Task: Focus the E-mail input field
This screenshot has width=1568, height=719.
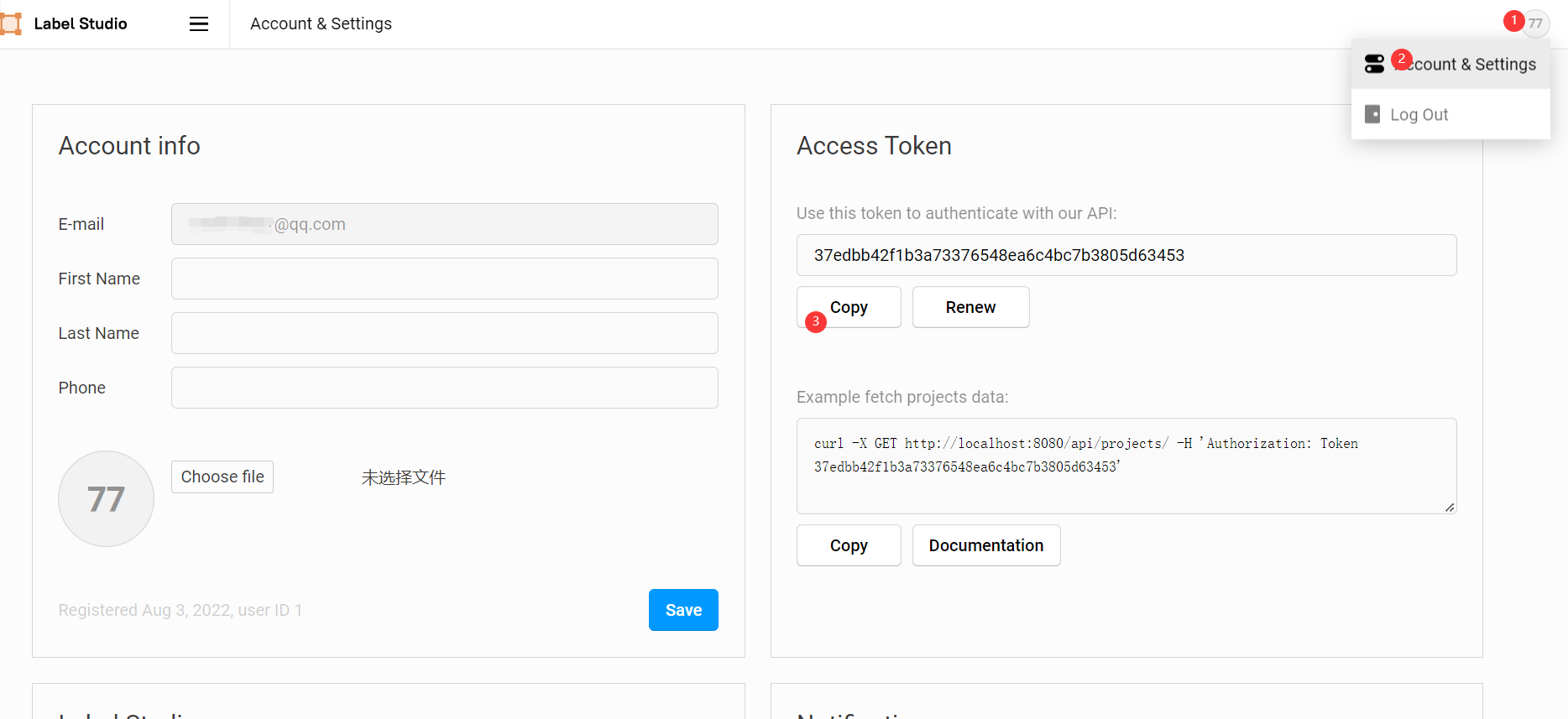Action: (445, 224)
